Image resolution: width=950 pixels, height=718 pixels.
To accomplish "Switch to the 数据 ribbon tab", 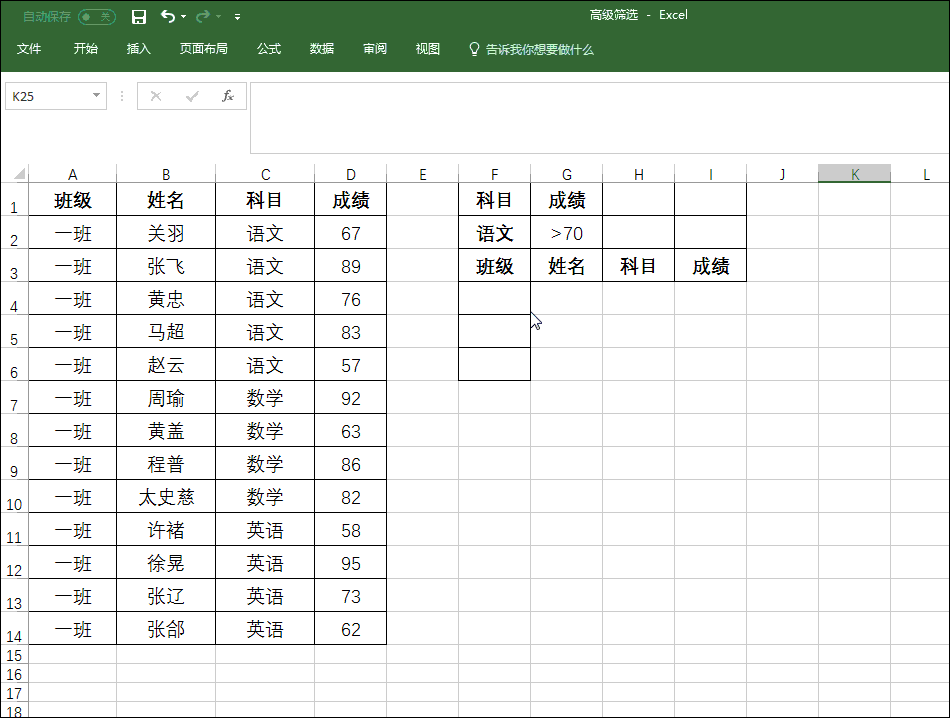I will click(x=322, y=49).
